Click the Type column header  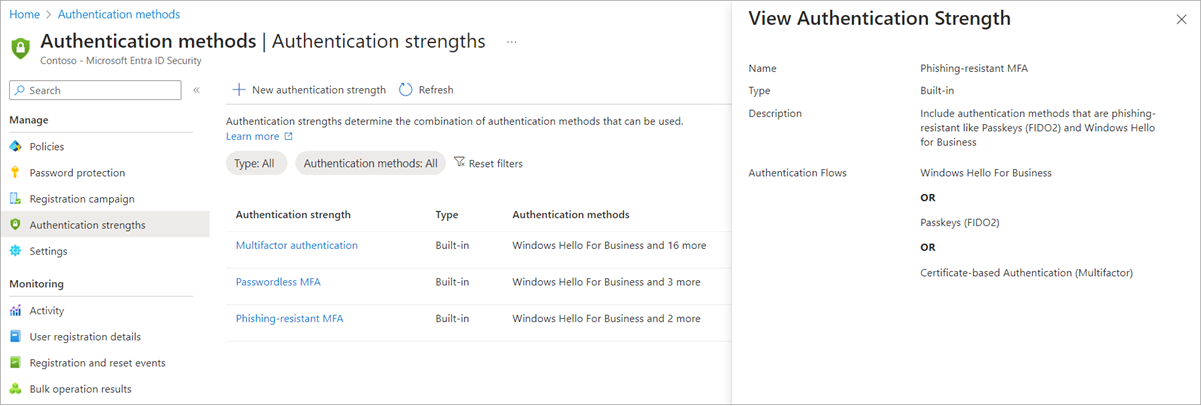click(x=447, y=214)
